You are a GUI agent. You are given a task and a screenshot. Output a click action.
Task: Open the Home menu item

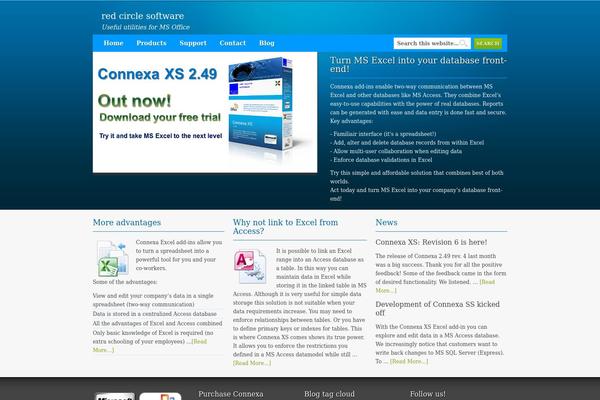click(x=113, y=43)
